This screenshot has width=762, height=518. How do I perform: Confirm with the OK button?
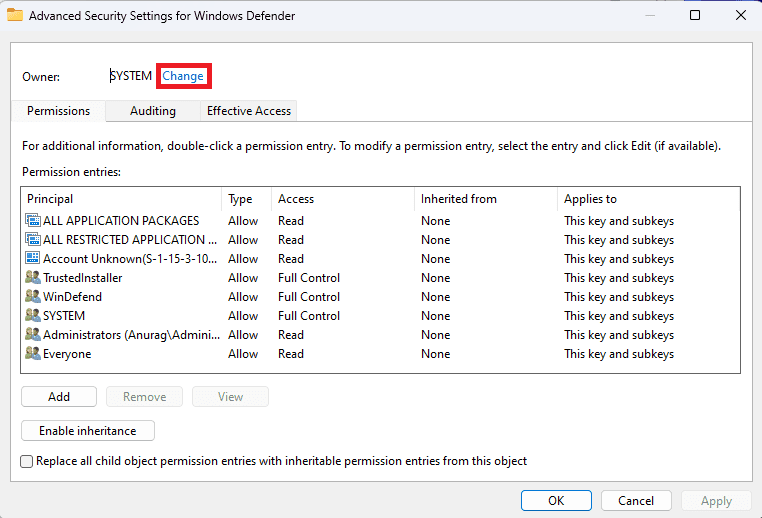(x=556, y=501)
